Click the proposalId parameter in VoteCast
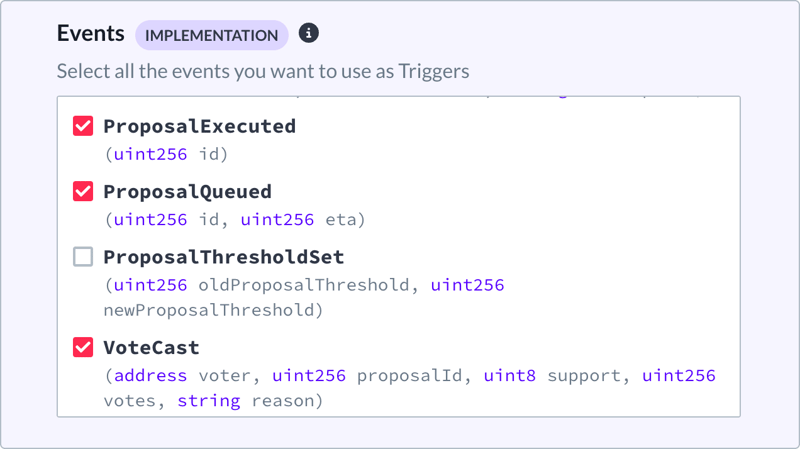Image resolution: width=800 pixels, height=449 pixels. tap(409, 376)
